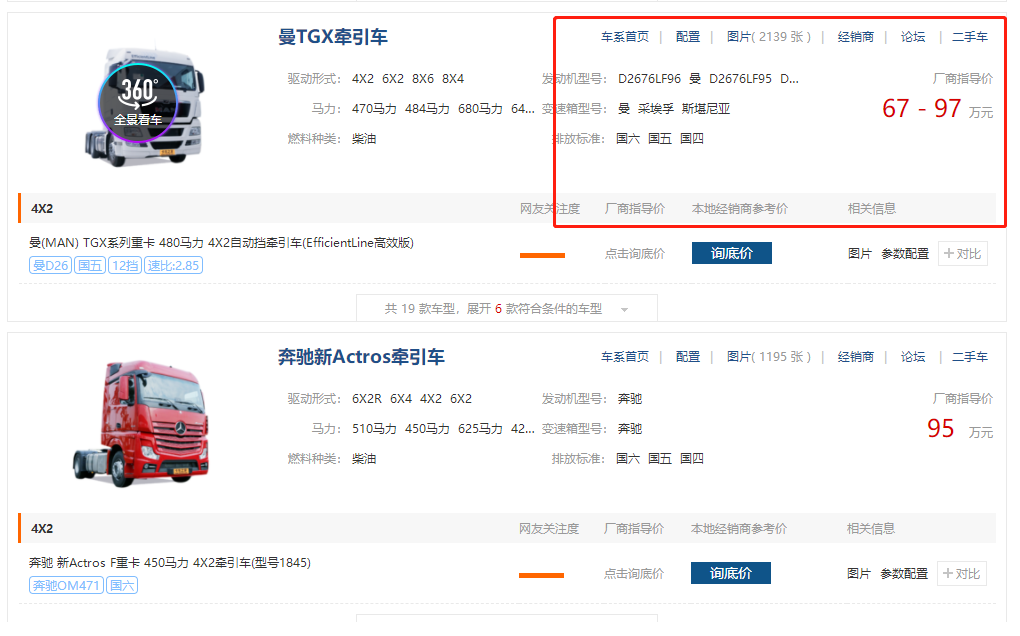1020x636 pixels.
Task: Click the red Actros truck thumbnail
Action: tap(142, 423)
